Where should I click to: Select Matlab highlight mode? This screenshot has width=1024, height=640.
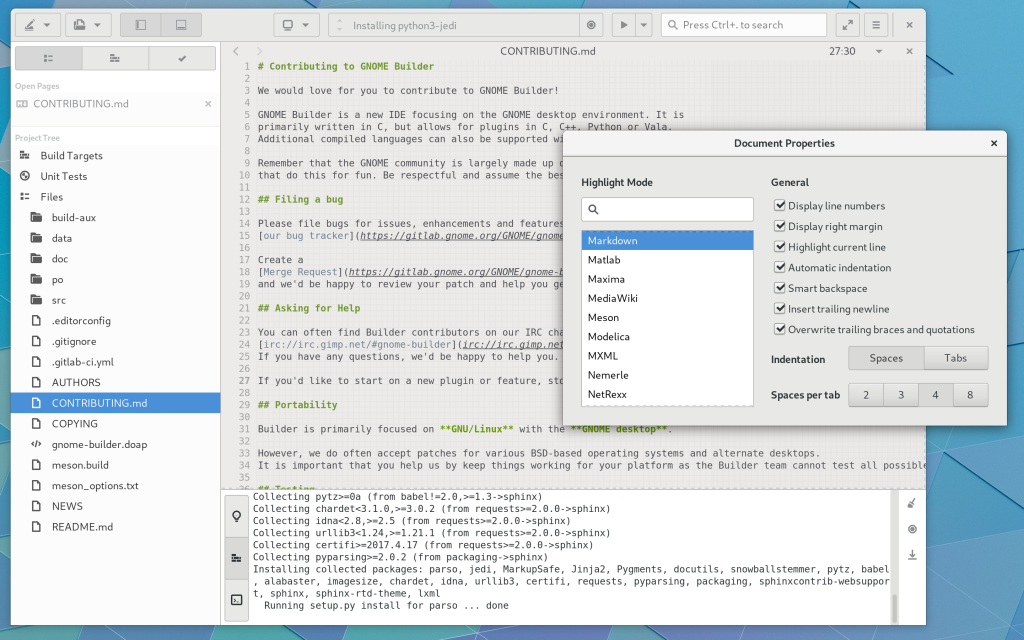[x=667, y=260]
